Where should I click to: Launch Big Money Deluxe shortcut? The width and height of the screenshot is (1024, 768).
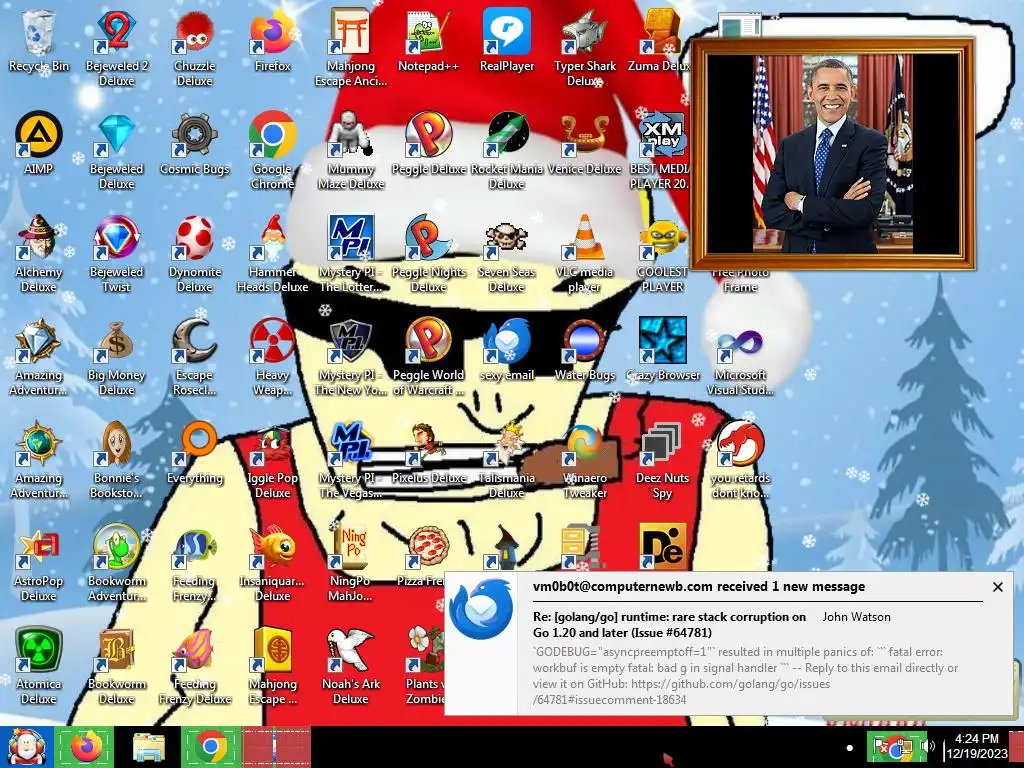116,357
